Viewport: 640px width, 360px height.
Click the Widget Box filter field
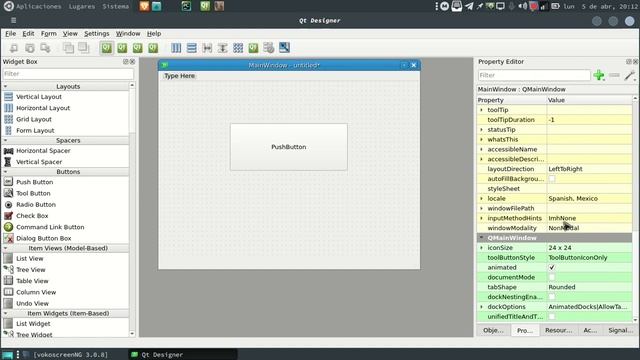point(68,74)
